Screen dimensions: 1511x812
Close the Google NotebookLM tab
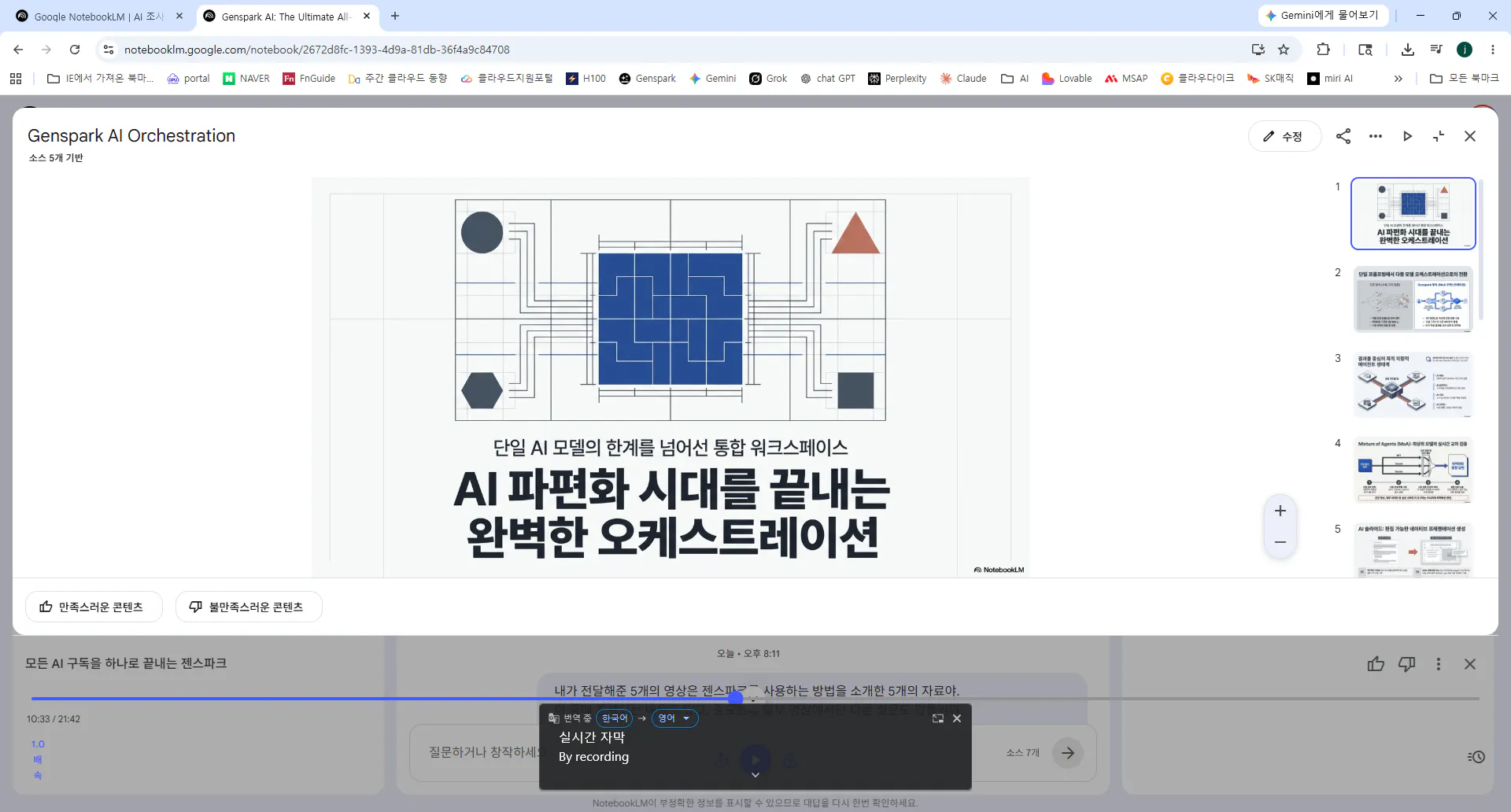coord(179,16)
